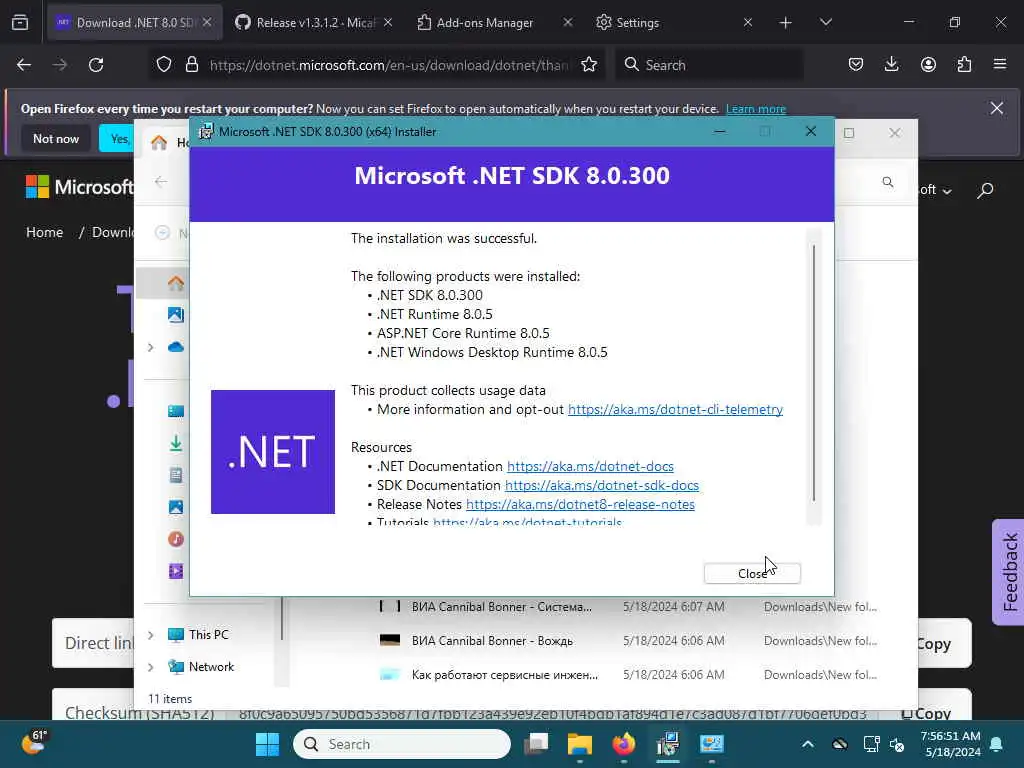Click the File Explorer back arrow

click(x=161, y=182)
